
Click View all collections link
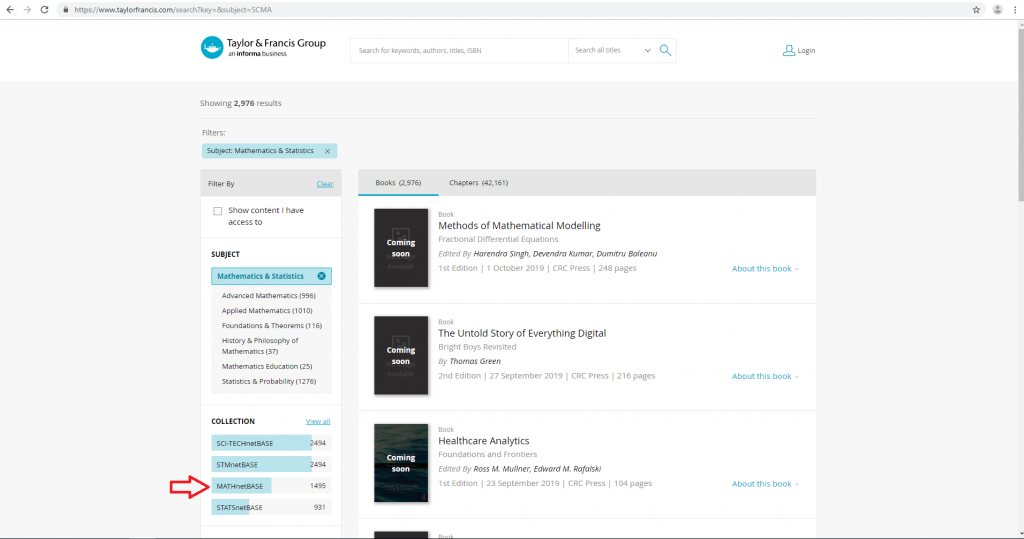click(317, 422)
